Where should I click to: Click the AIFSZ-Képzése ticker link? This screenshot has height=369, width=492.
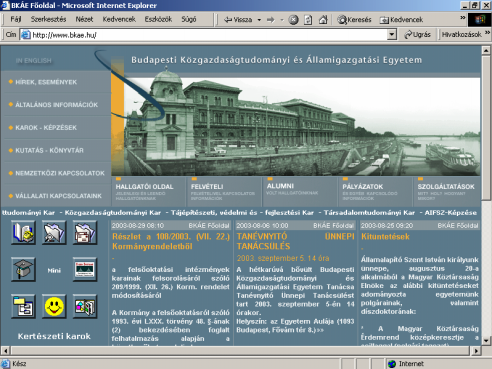point(451,213)
